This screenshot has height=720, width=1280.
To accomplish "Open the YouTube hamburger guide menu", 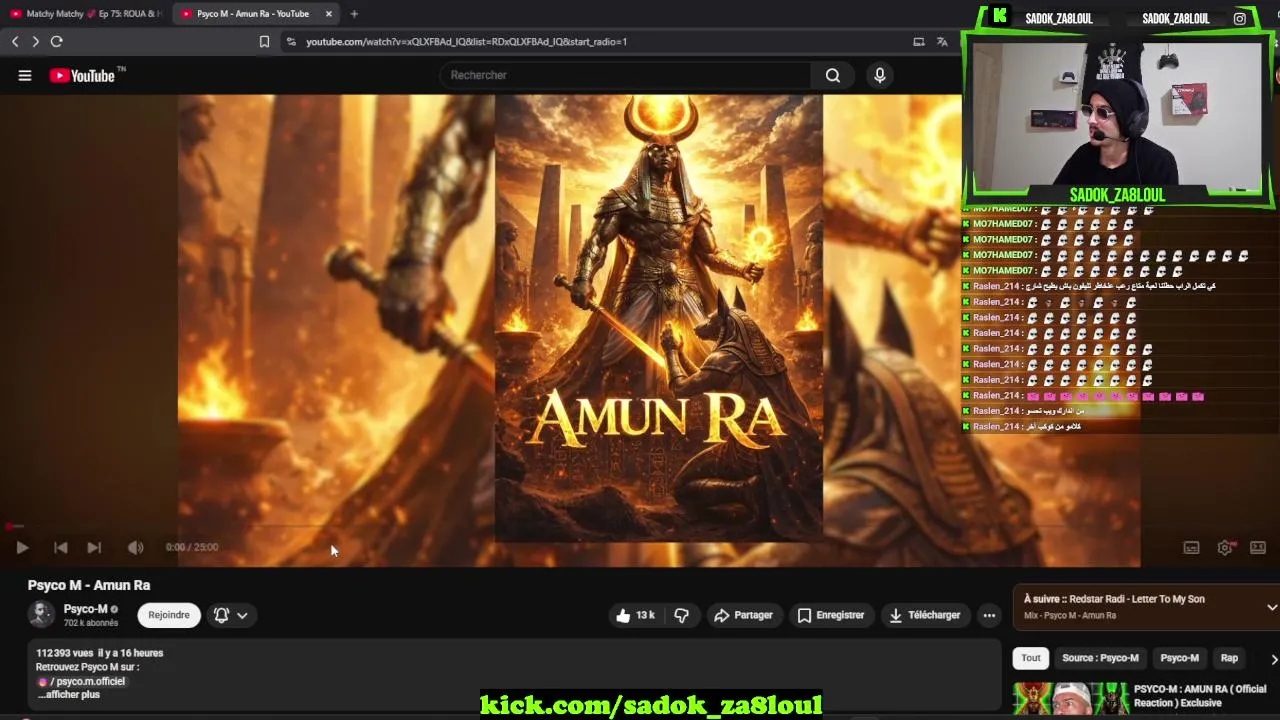I will click(x=25, y=75).
